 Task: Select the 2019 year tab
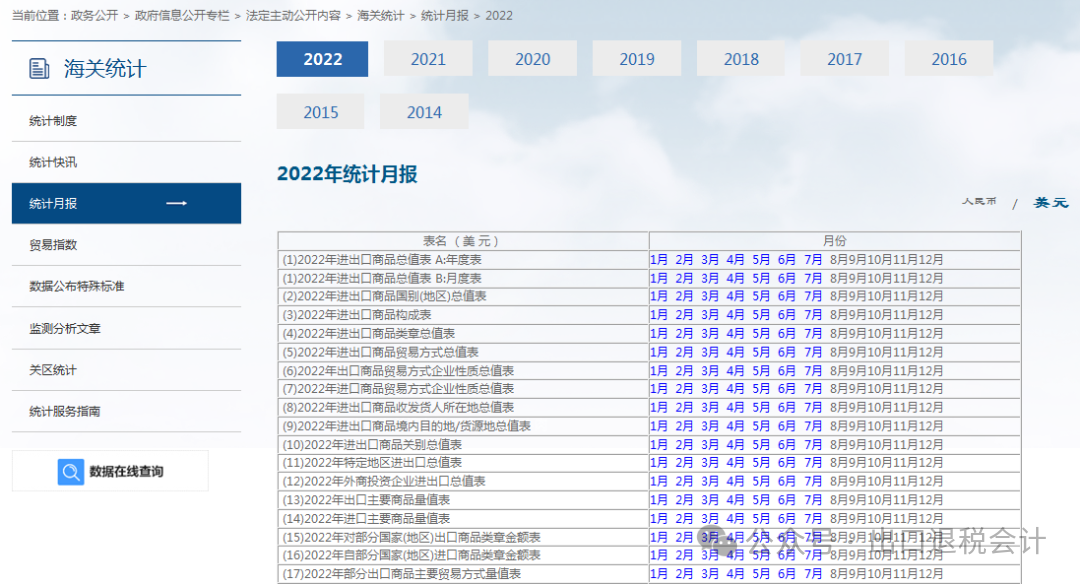(x=636, y=59)
